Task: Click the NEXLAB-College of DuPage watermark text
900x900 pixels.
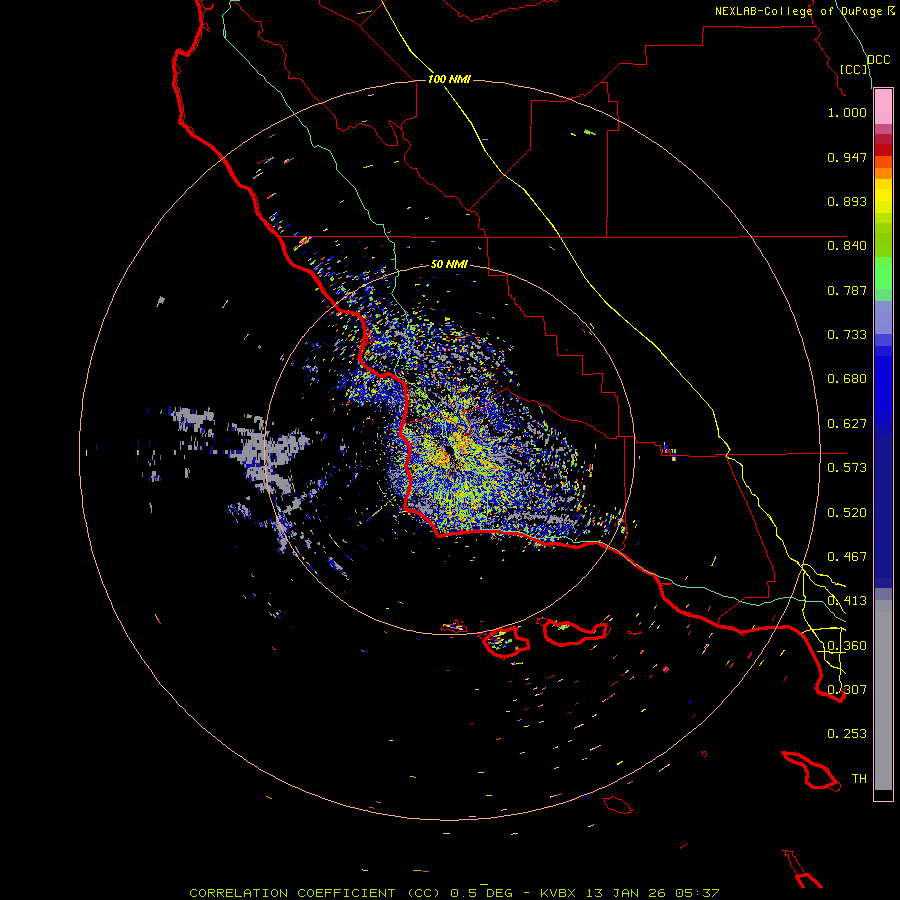Action: [x=805, y=11]
